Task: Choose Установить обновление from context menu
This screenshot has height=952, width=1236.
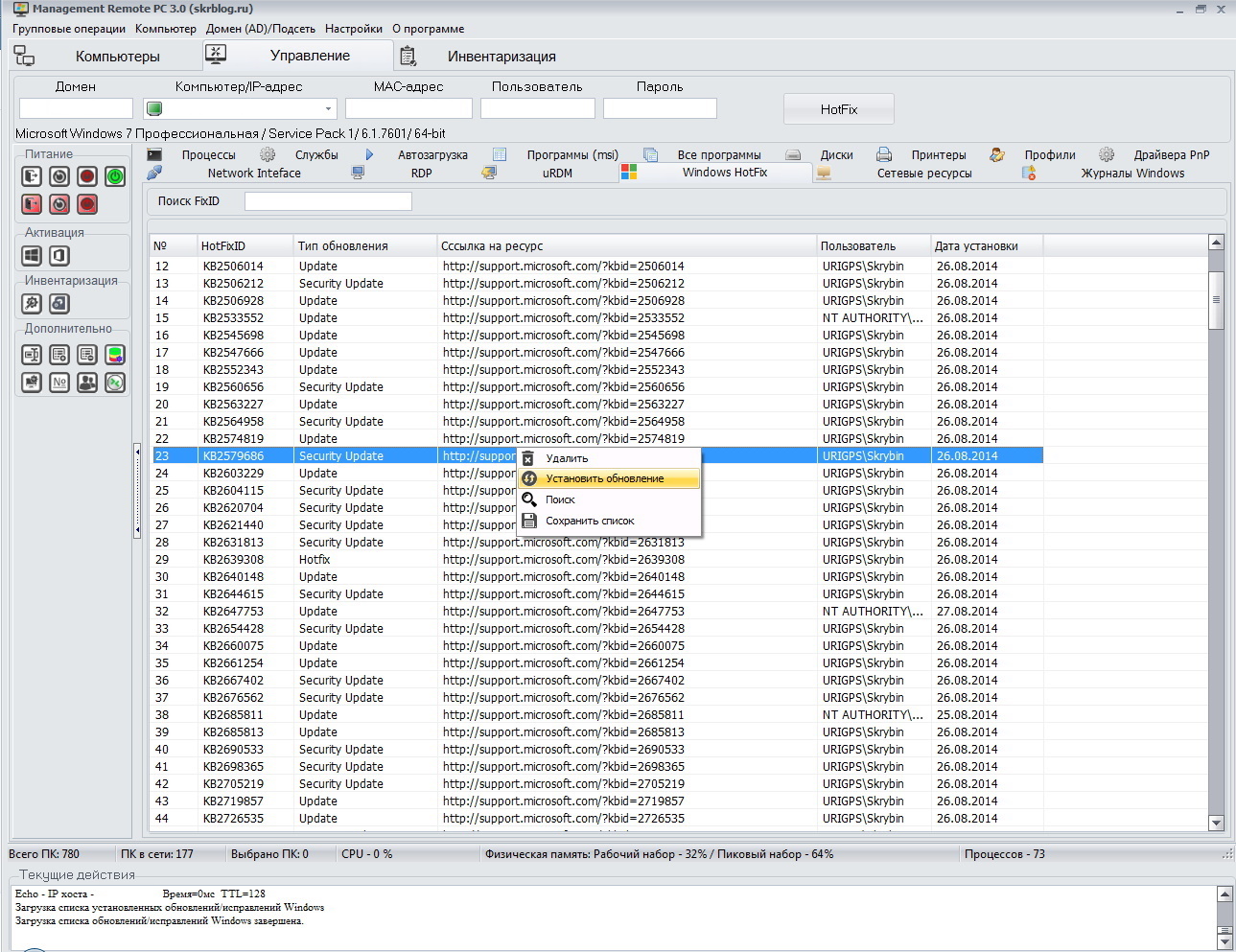Action: [x=609, y=478]
